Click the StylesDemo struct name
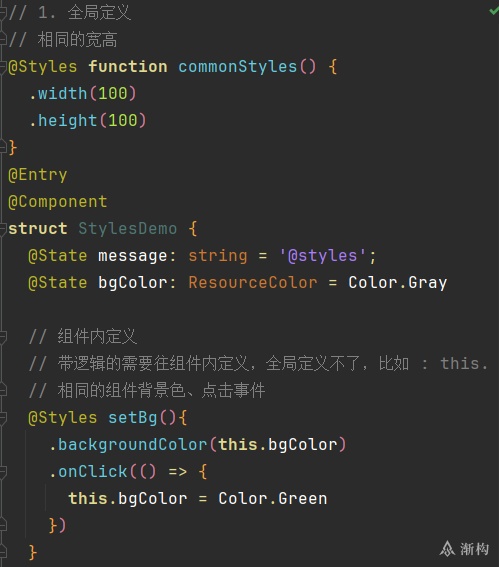The width and height of the screenshot is (499, 567). 128,229
